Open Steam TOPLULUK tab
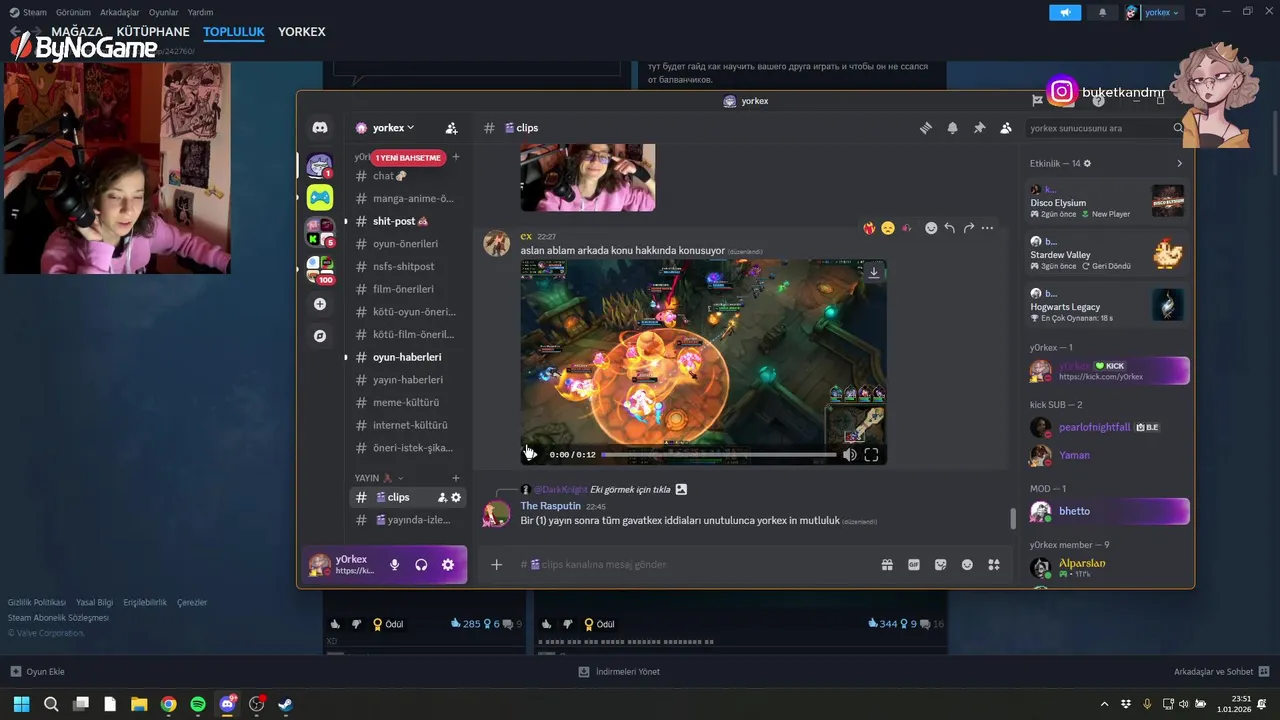Image resolution: width=1280 pixels, height=720 pixels. tap(234, 32)
